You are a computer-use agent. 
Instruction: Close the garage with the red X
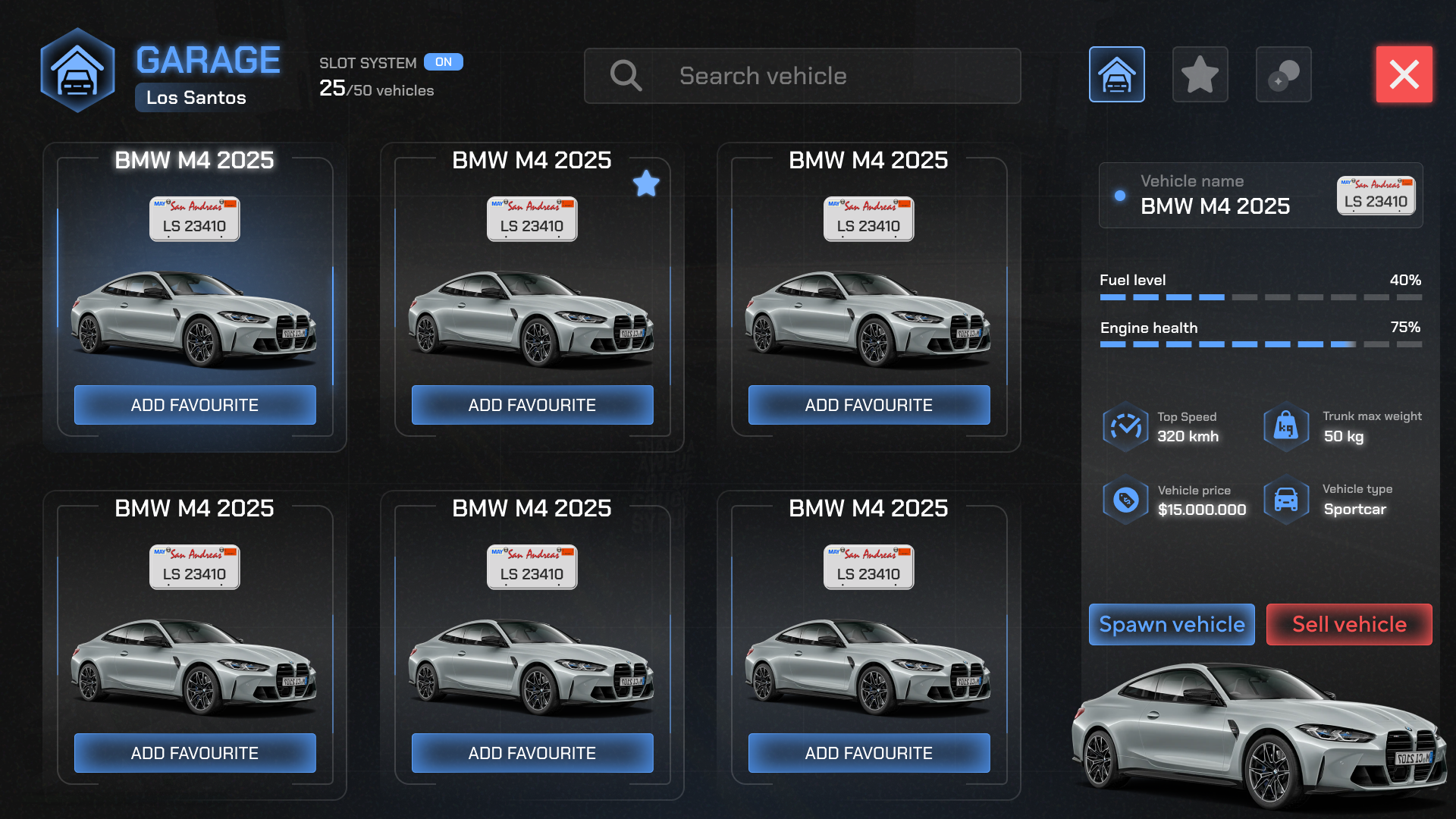click(1404, 74)
